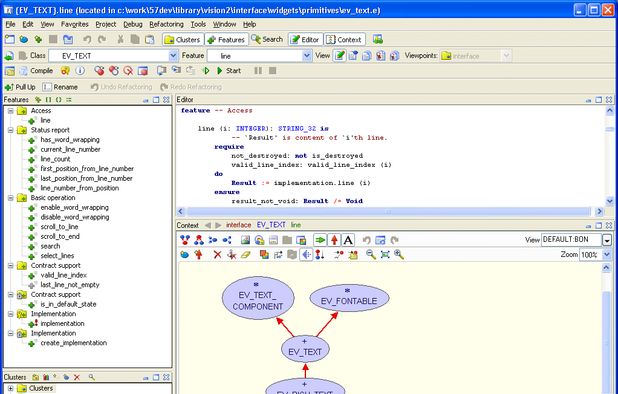
Task: Click the EV_TEXT link in Context header
Action: (271, 225)
